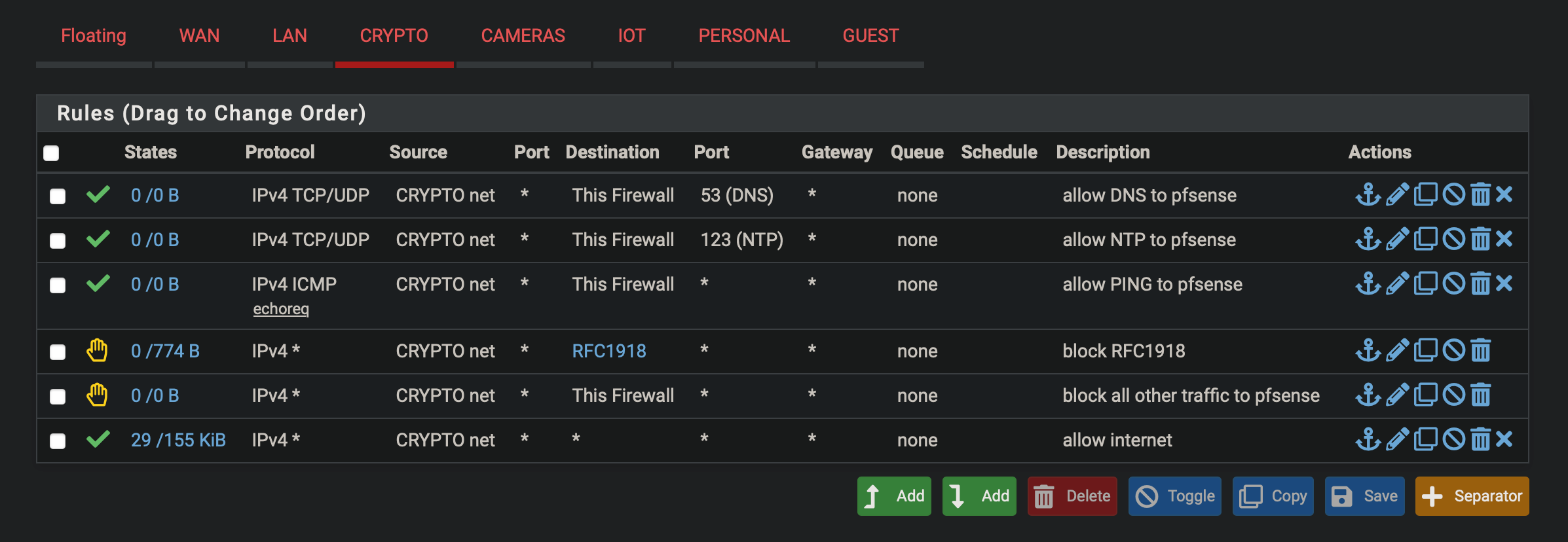This screenshot has height=542, width=1568.
Task: Tick checkbox for block RFC1918 rule
Action: [58, 352]
